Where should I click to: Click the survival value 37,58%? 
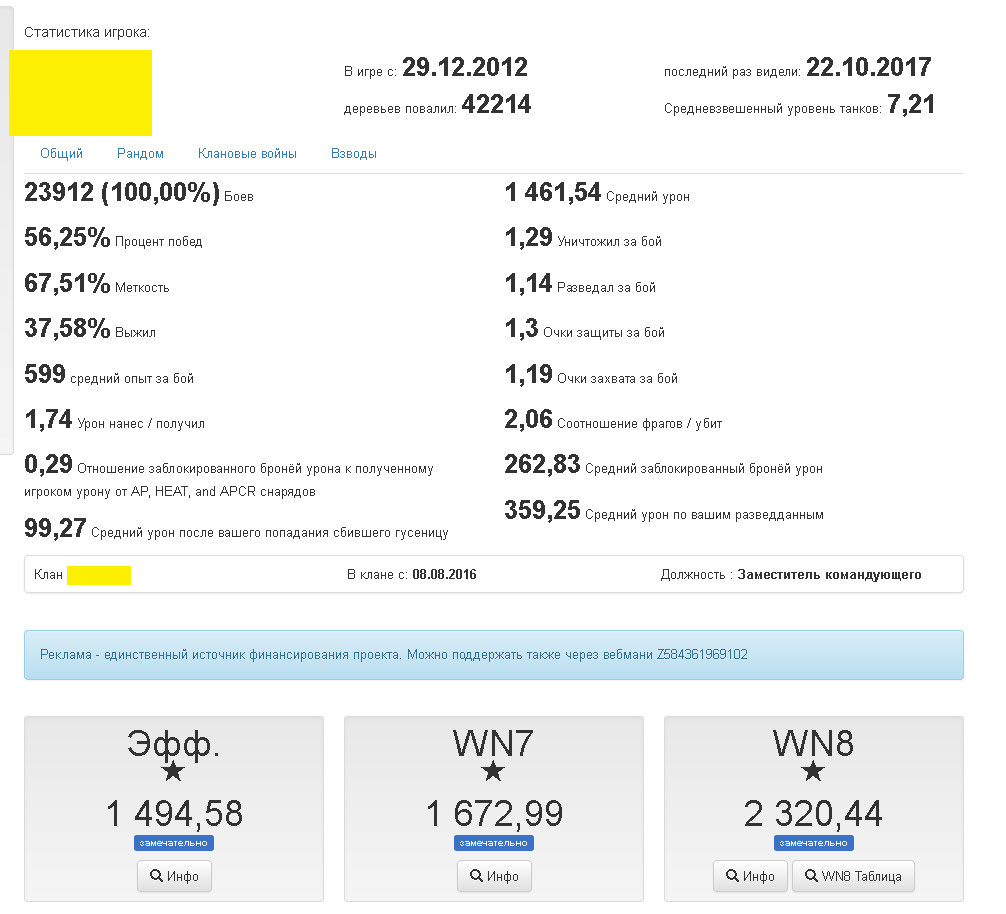click(67, 328)
